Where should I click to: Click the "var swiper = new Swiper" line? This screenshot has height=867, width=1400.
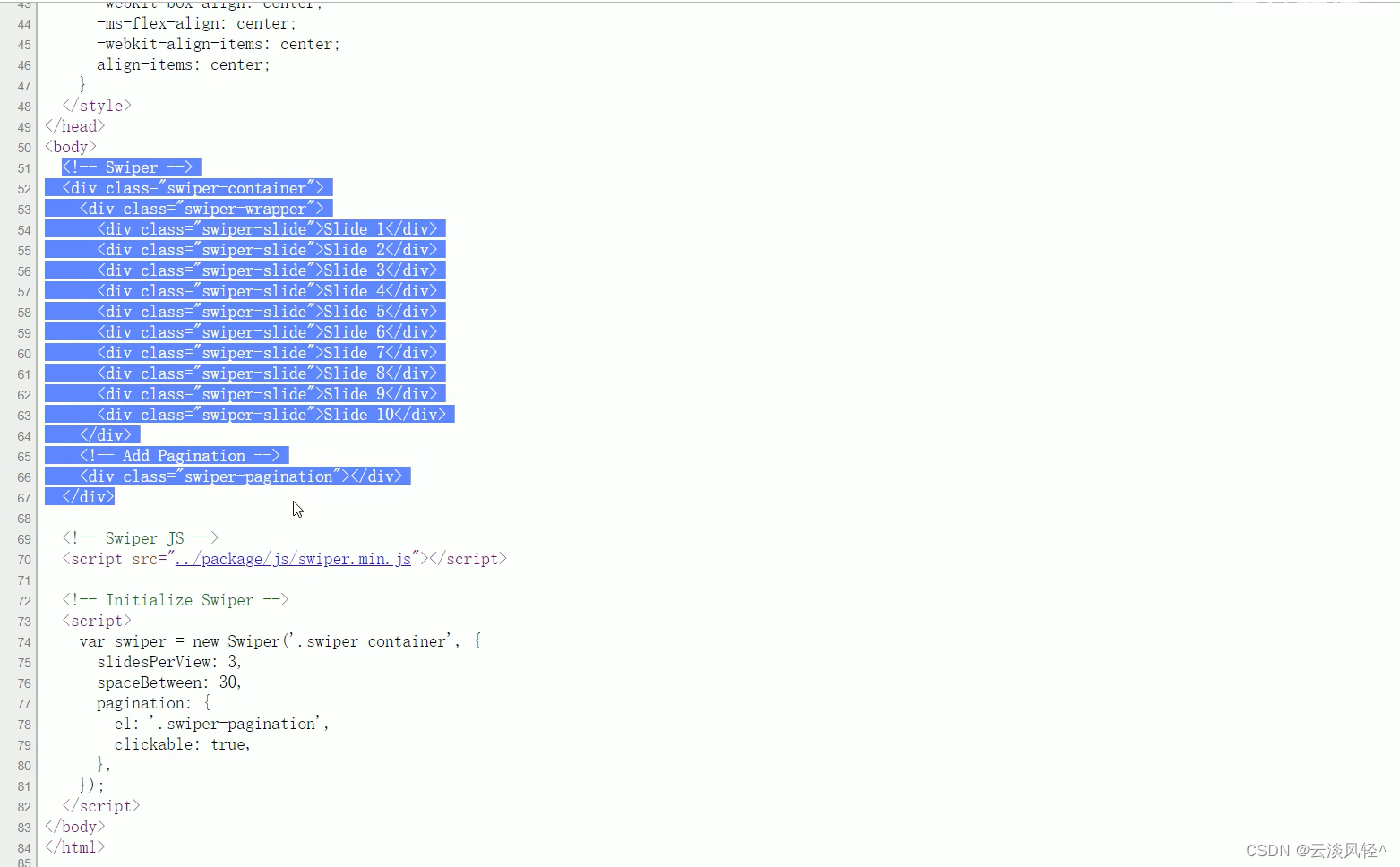[280, 641]
